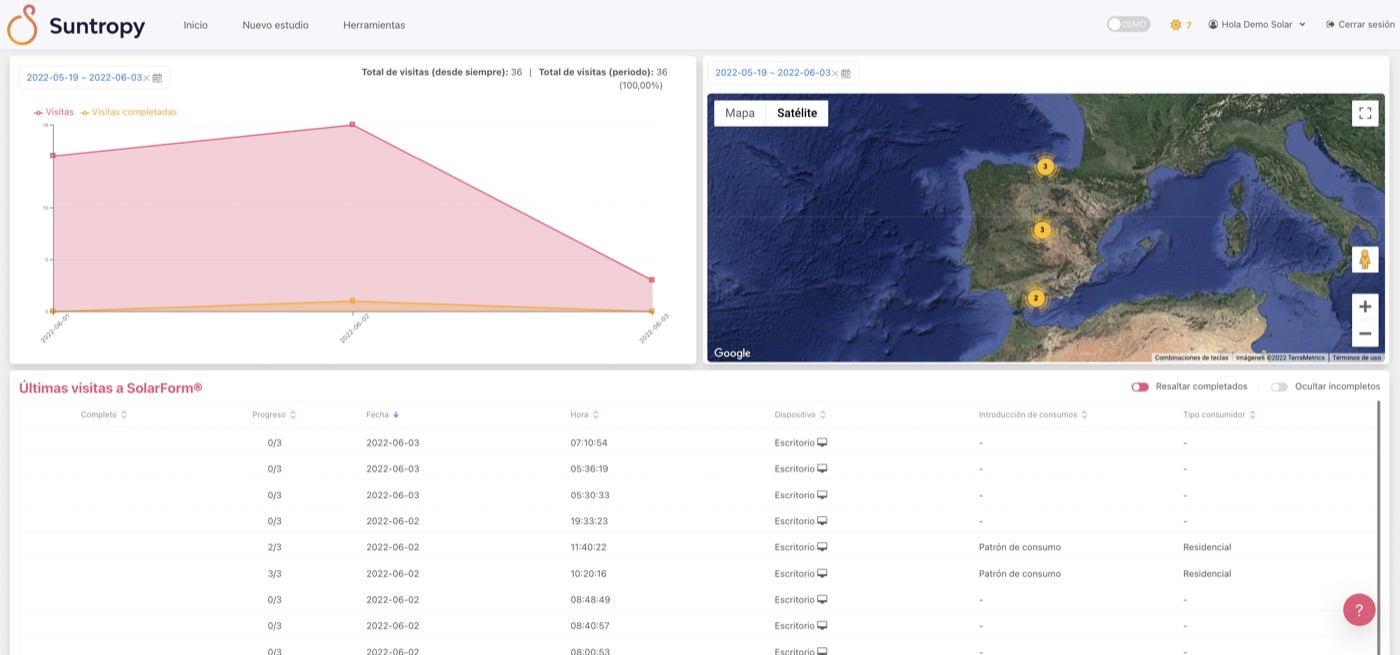1400x655 pixels.
Task: Zoom in on the map
Action: (1365, 307)
